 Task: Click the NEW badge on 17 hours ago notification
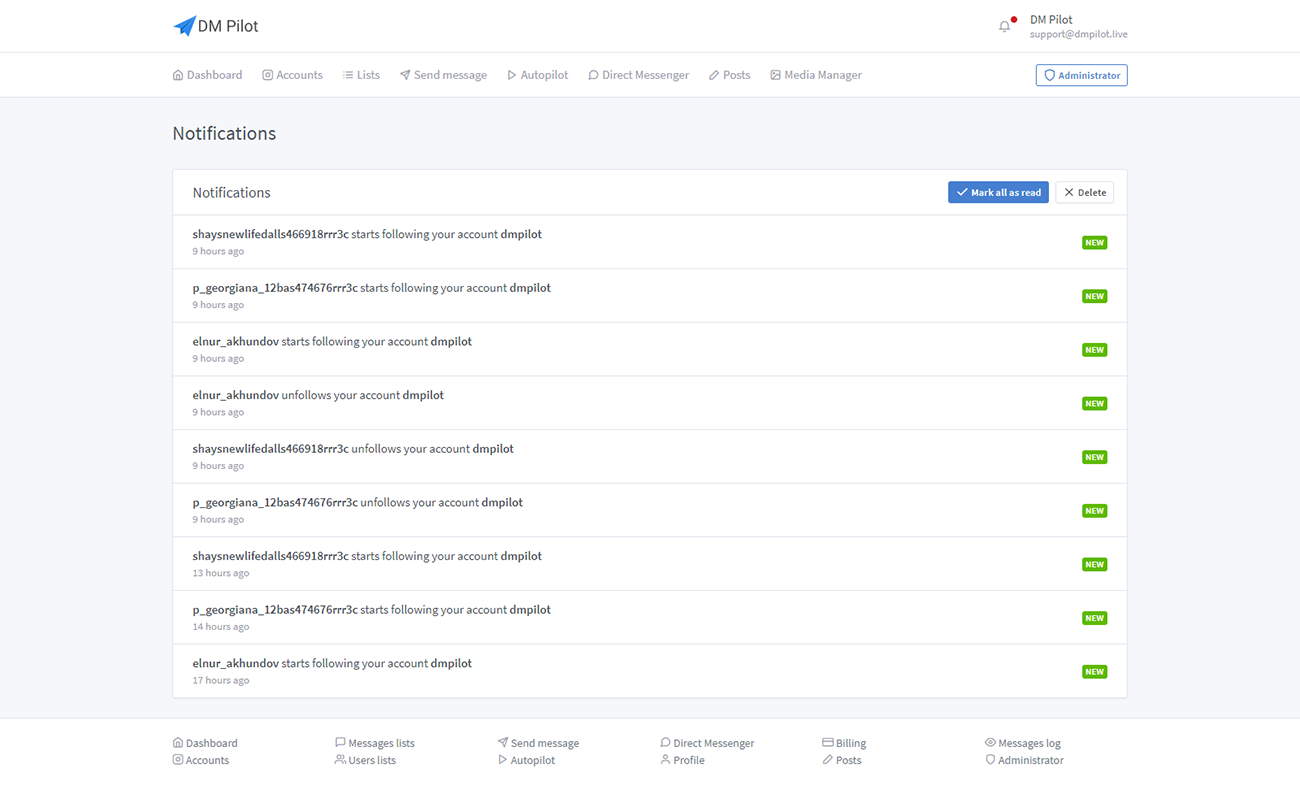click(x=1094, y=671)
